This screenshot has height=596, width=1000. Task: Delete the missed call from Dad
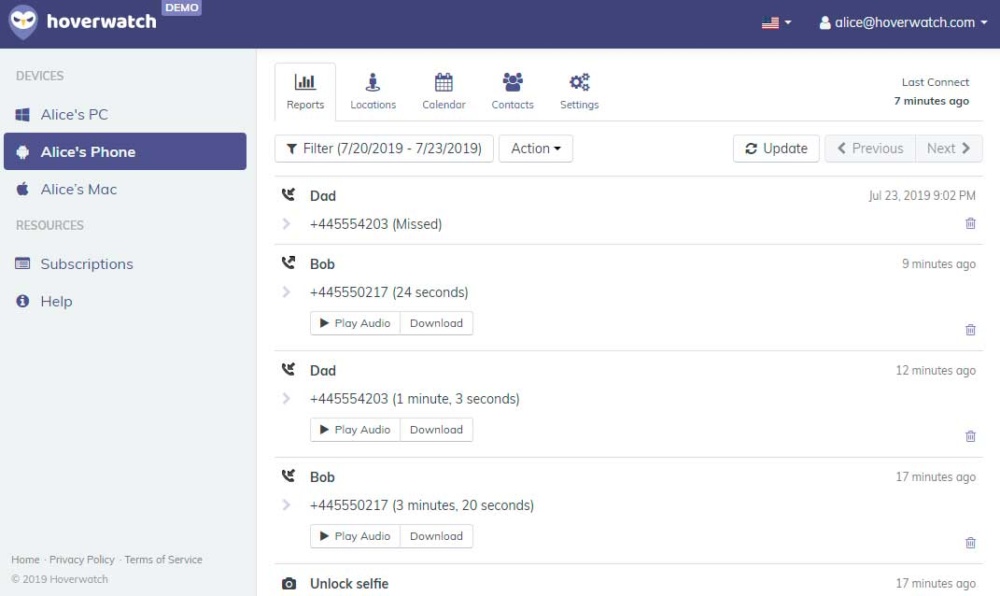click(x=970, y=224)
